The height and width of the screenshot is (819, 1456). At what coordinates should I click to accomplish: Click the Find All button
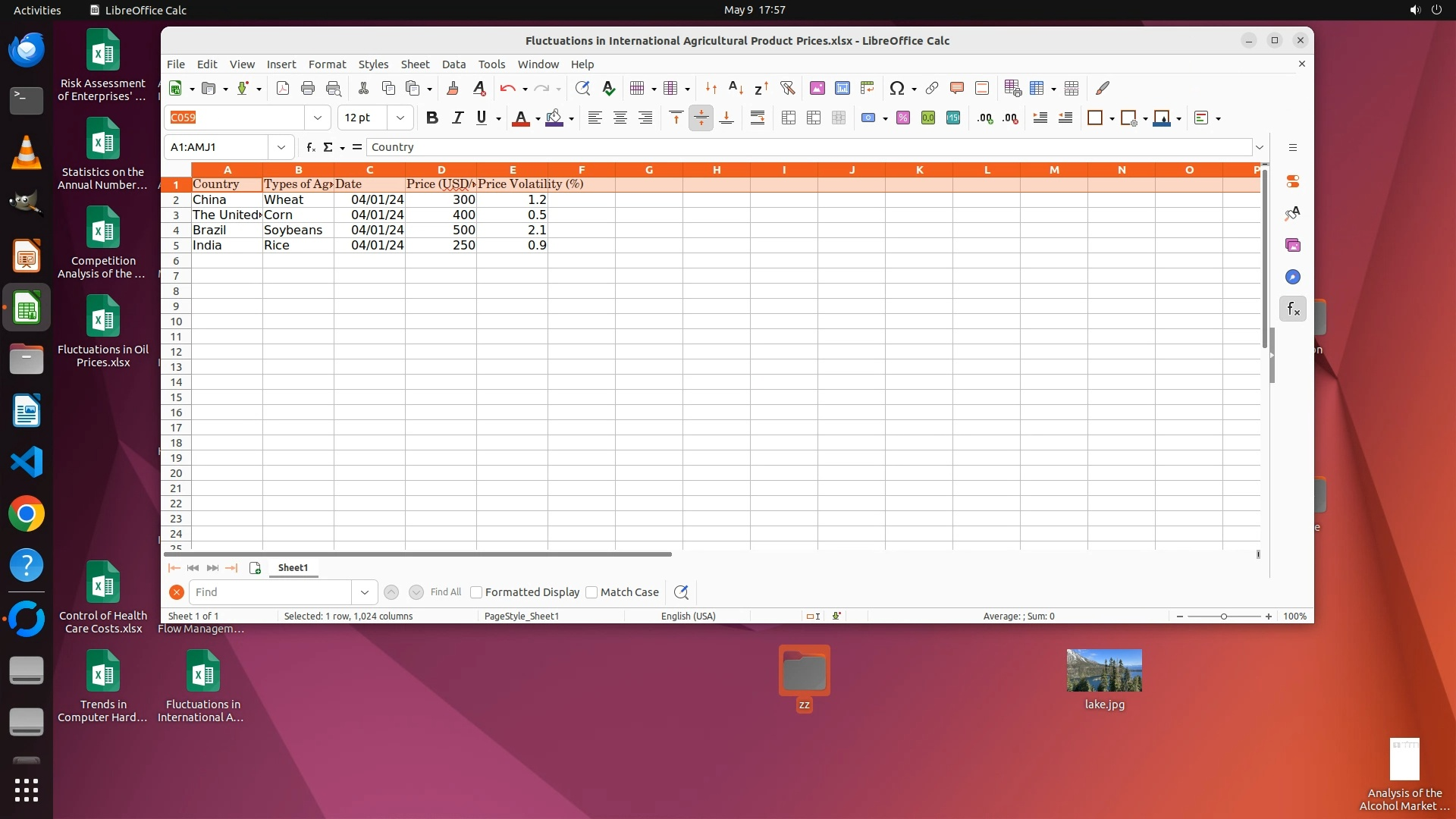coord(445,593)
